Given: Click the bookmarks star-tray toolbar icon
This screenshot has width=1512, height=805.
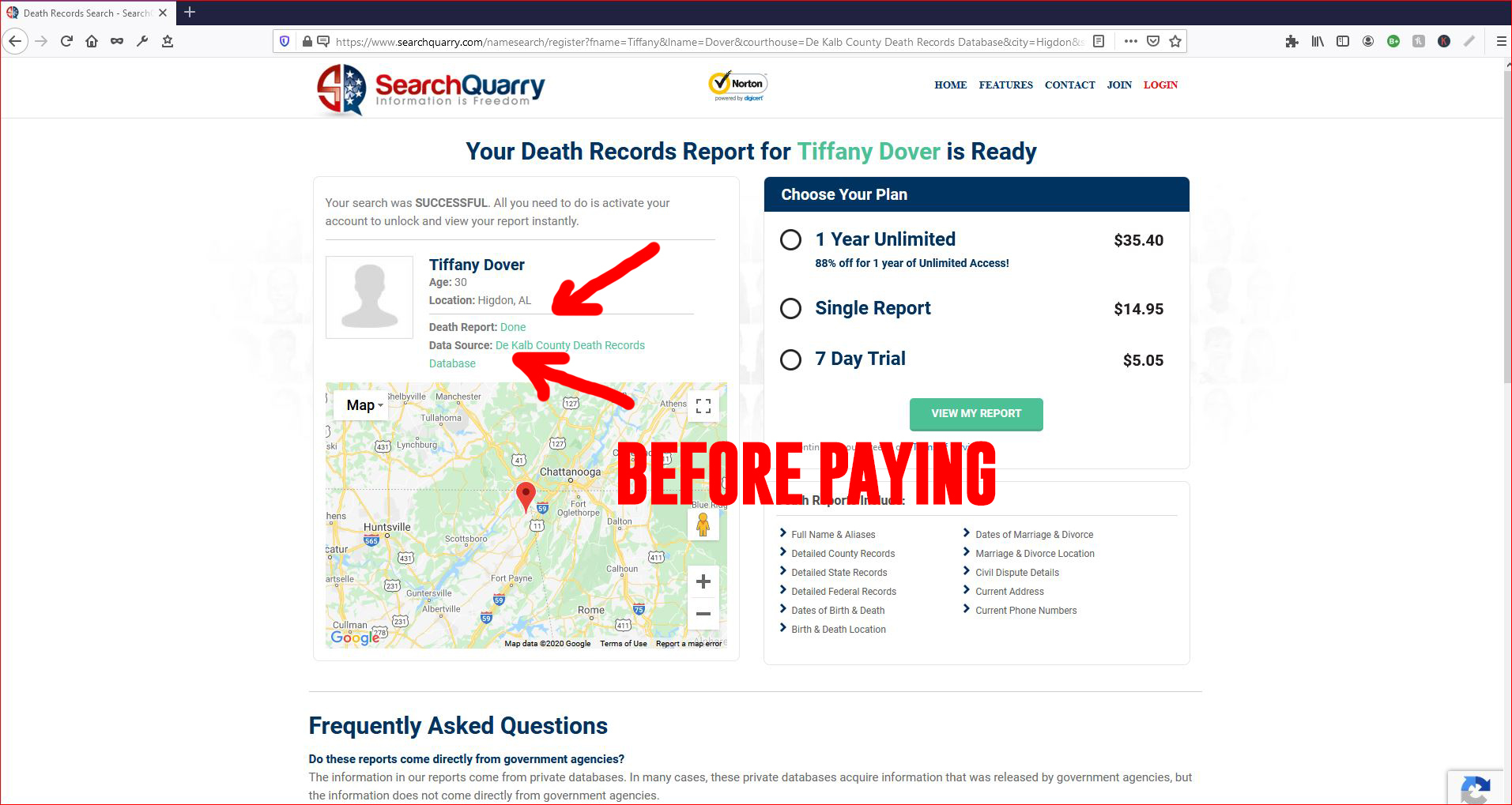Looking at the screenshot, I should click(168, 41).
